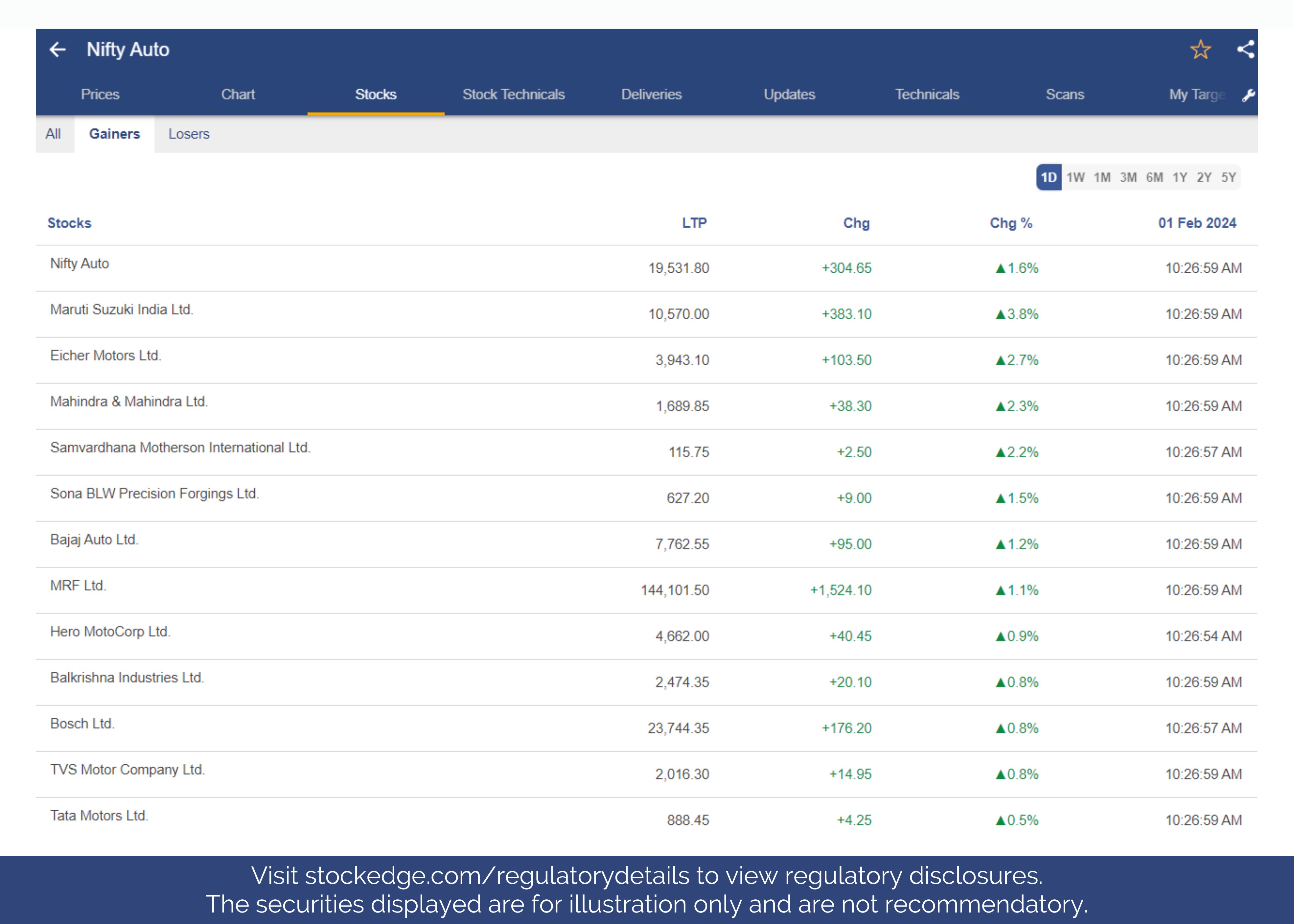1294x924 pixels.
Task: Click Mahindra & Mahindra 2.3% change
Action: pyautogui.click(x=1017, y=407)
